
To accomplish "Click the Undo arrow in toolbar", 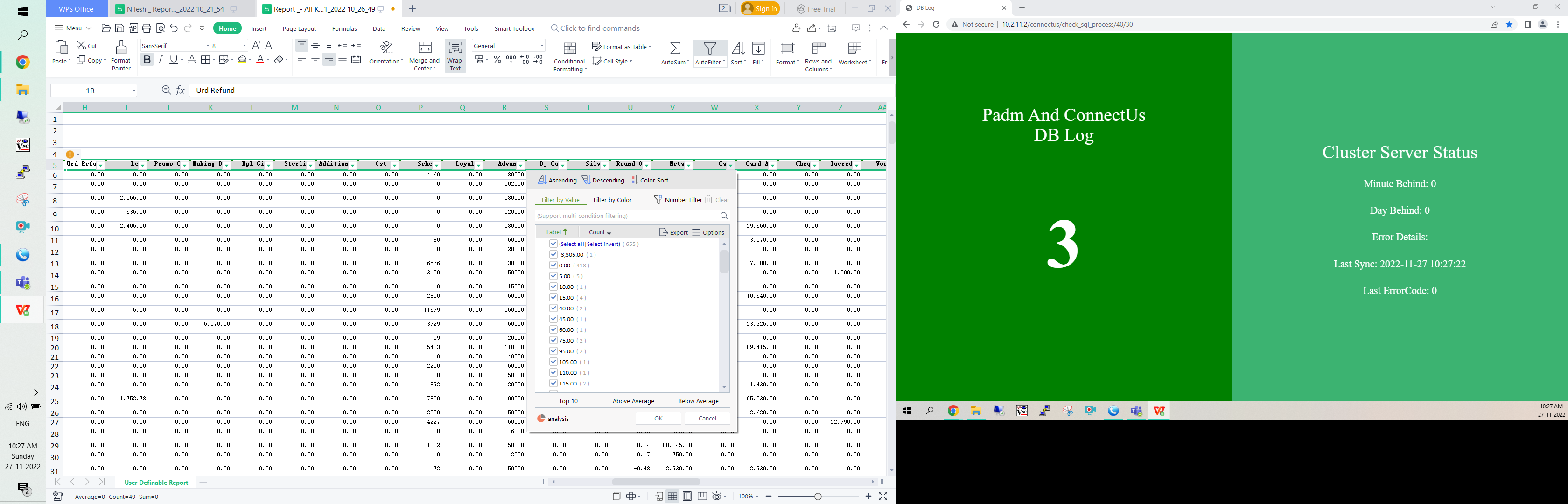I will [x=174, y=28].
